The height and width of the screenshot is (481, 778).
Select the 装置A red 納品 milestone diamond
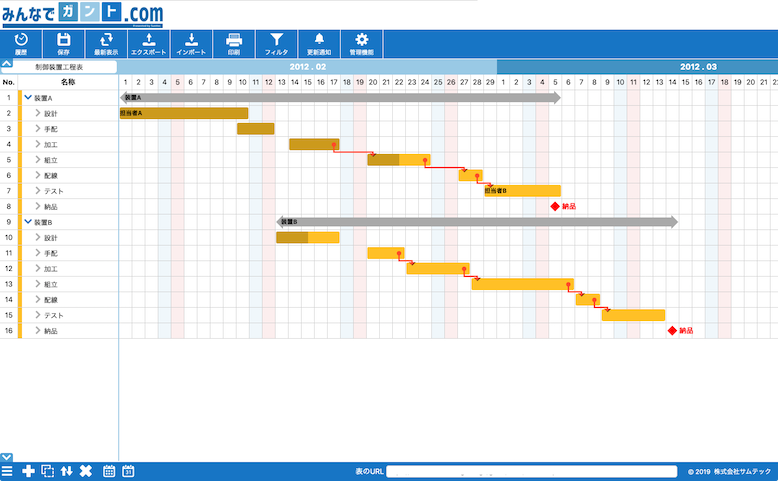(x=555, y=206)
